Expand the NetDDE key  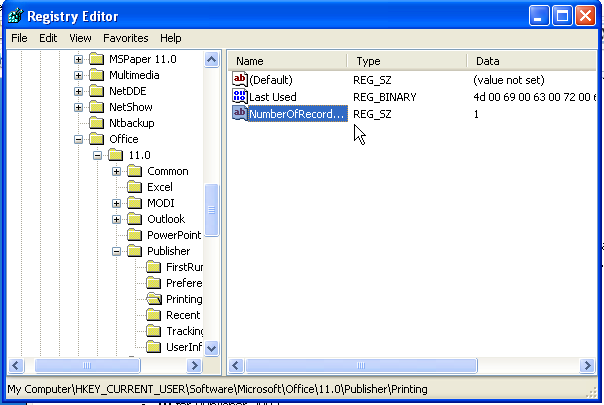(78, 91)
